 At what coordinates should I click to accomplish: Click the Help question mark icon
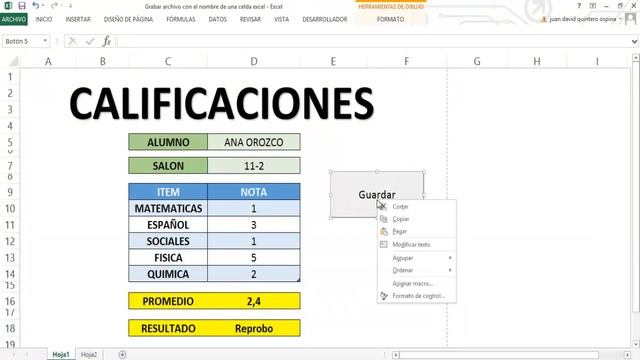[x=579, y=6]
